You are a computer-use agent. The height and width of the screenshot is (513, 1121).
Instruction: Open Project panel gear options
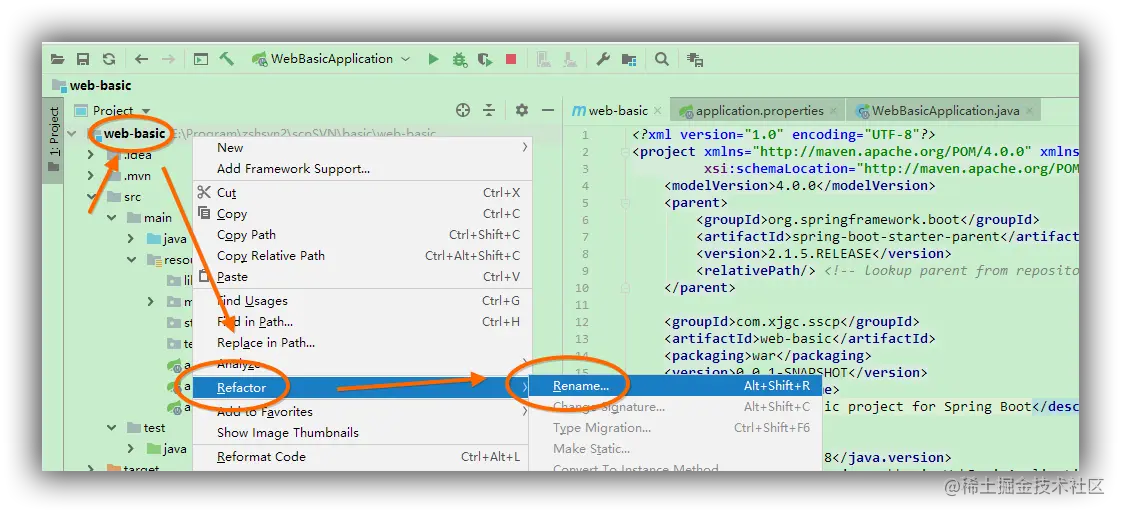click(522, 110)
